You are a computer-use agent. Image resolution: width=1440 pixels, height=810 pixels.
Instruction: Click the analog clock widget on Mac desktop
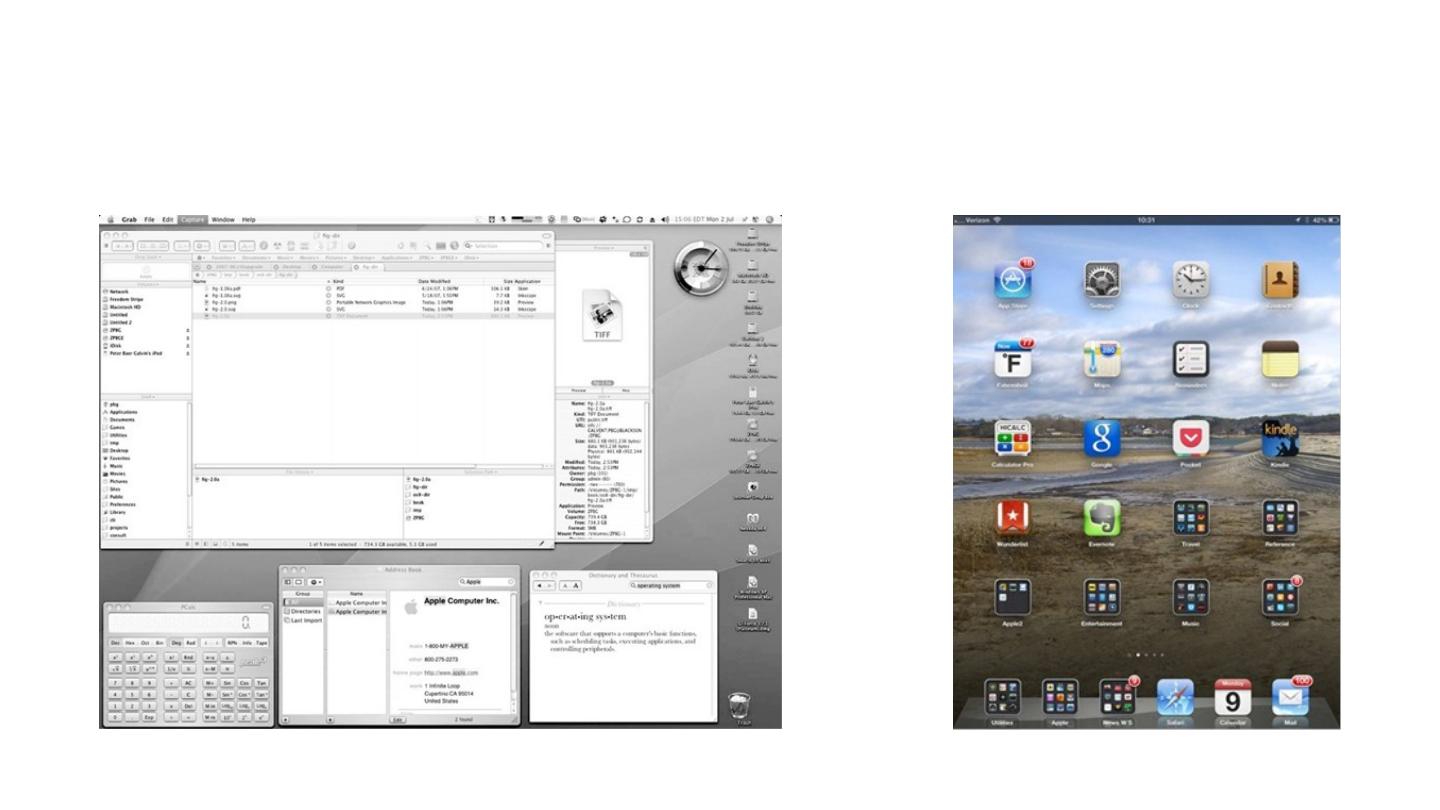(x=701, y=269)
